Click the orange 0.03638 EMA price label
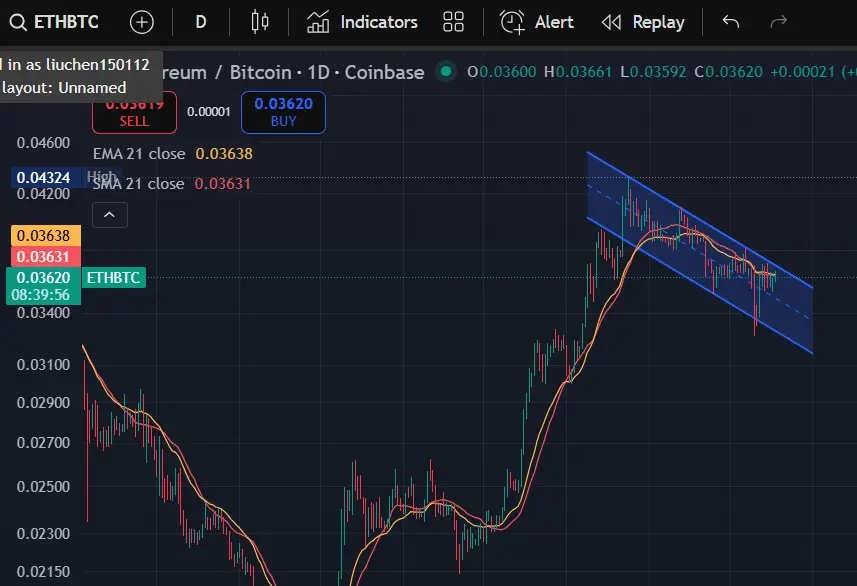The image size is (857, 586). coord(46,236)
